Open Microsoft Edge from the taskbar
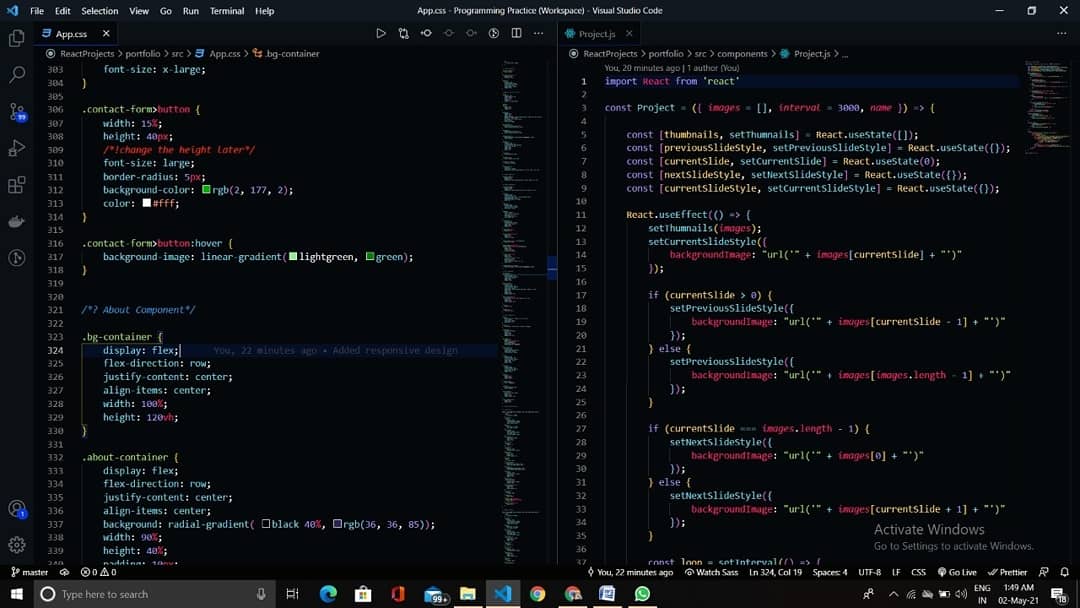 click(x=328, y=594)
